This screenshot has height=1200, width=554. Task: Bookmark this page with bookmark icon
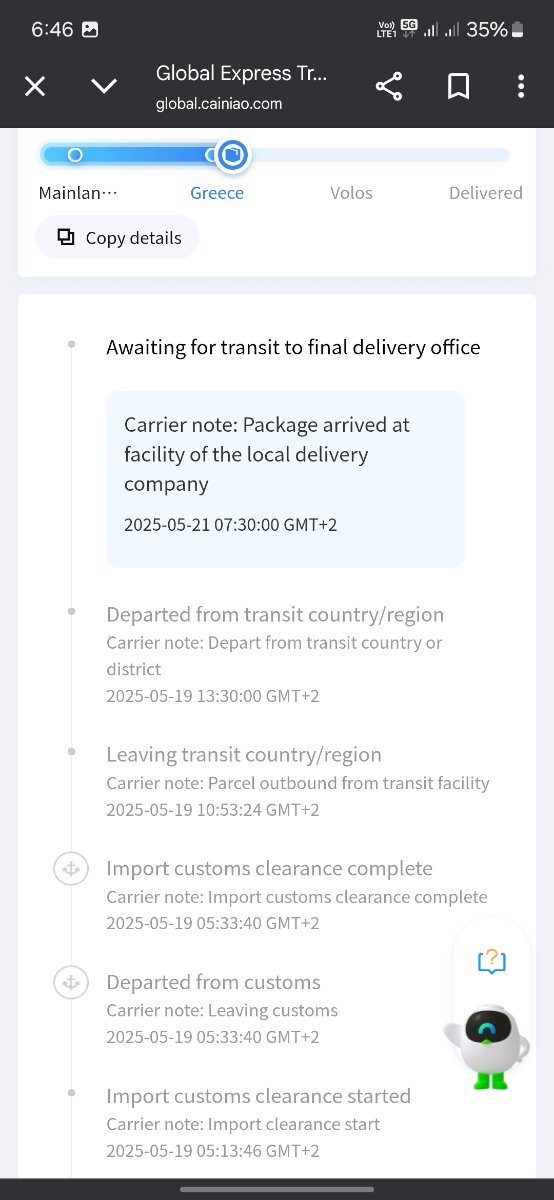coord(458,86)
